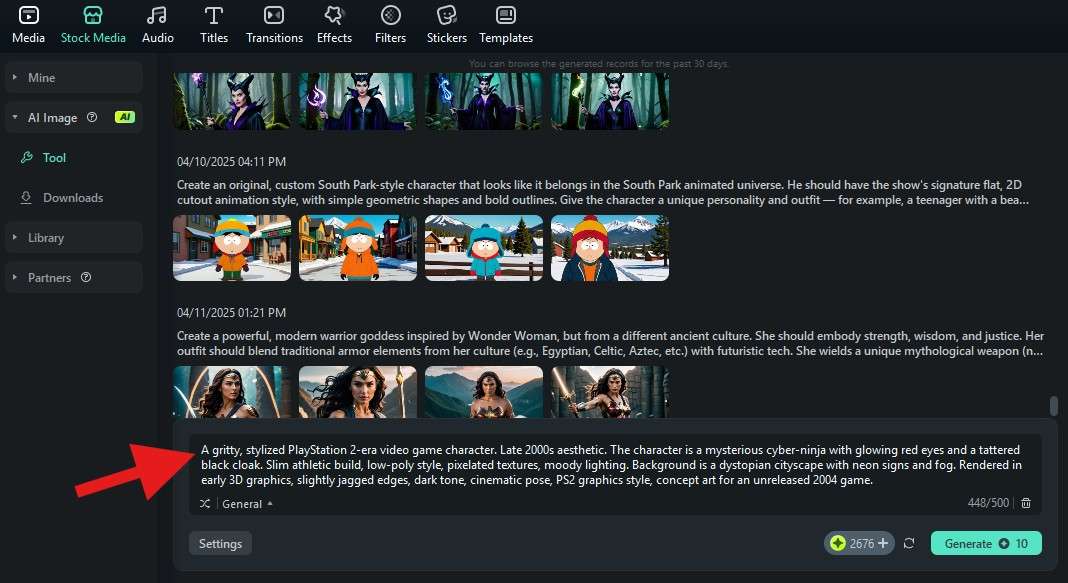Open South Park character in orange jacket thumbnail
Image resolution: width=1068 pixels, height=583 pixels.
point(358,248)
